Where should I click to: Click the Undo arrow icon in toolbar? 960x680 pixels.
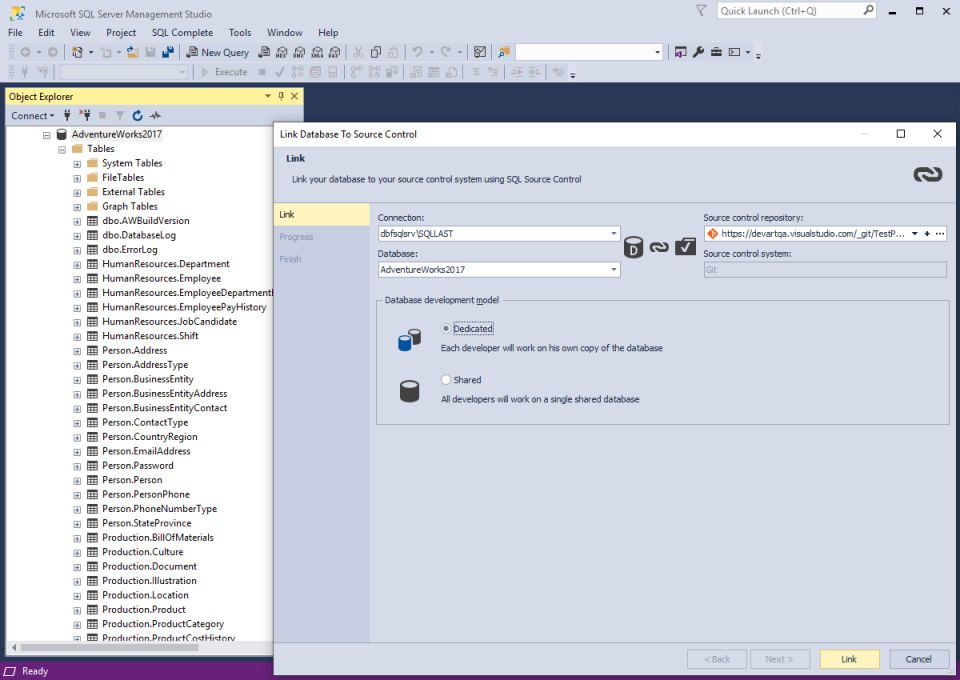pyautogui.click(x=418, y=53)
